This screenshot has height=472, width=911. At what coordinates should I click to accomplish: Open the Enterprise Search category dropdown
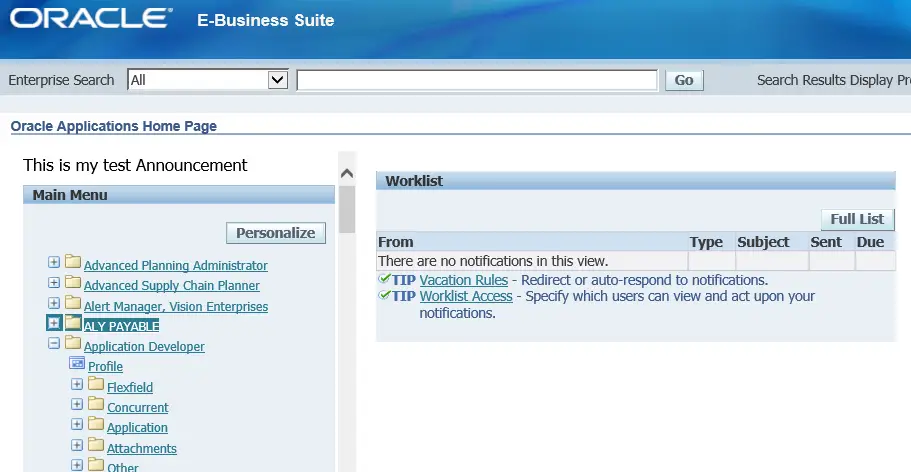click(x=207, y=80)
